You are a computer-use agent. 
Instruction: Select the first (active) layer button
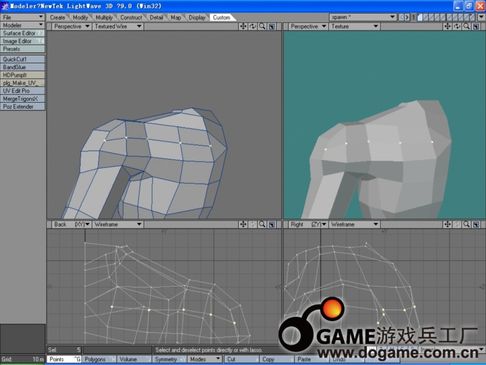420,17
